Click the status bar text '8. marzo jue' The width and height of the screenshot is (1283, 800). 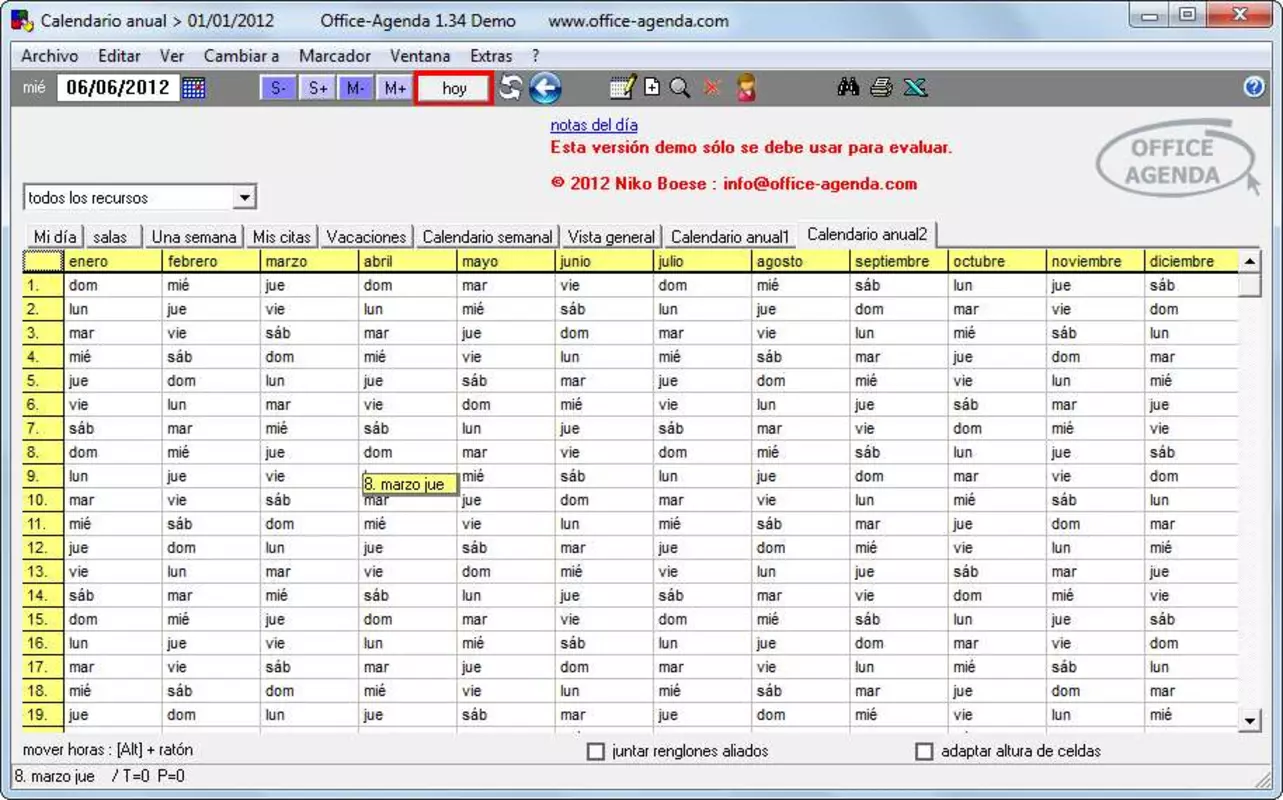click(55, 777)
